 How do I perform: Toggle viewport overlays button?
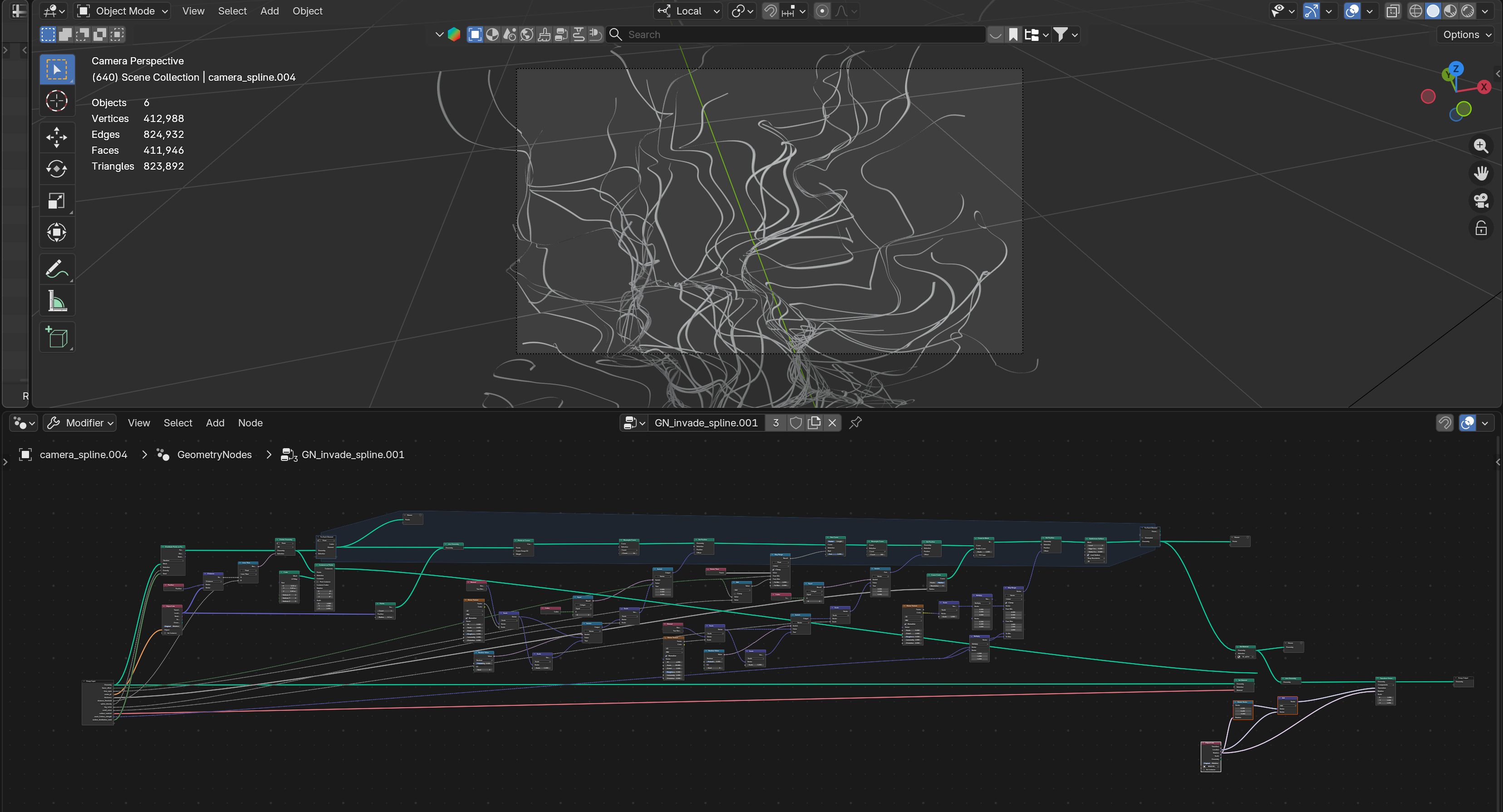(1352, 10)
